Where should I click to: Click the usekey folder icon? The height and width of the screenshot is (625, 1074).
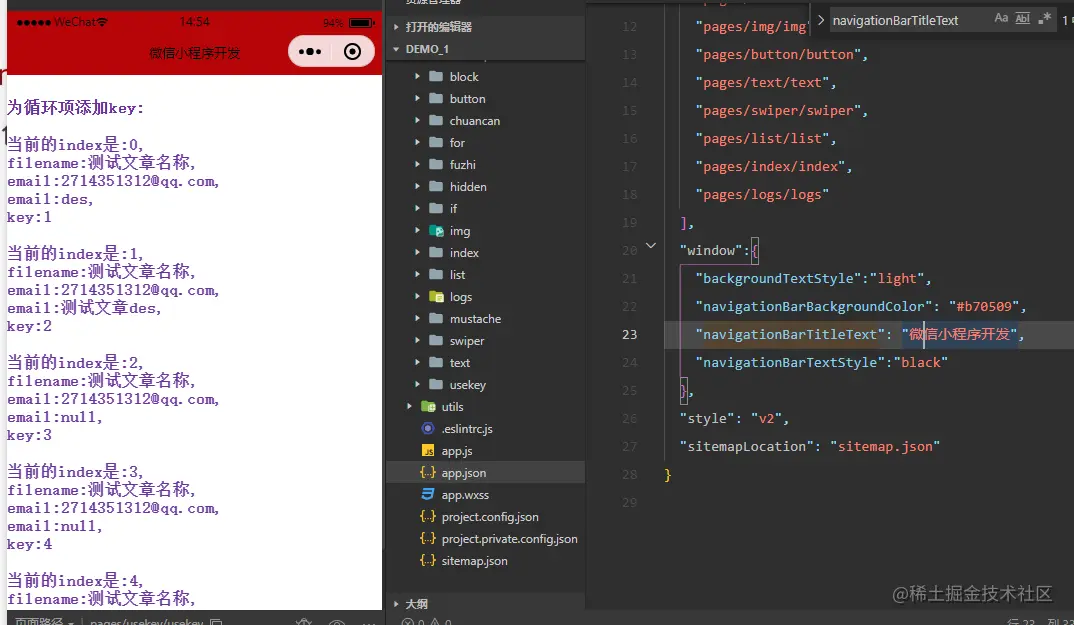(x=436, y=384)
